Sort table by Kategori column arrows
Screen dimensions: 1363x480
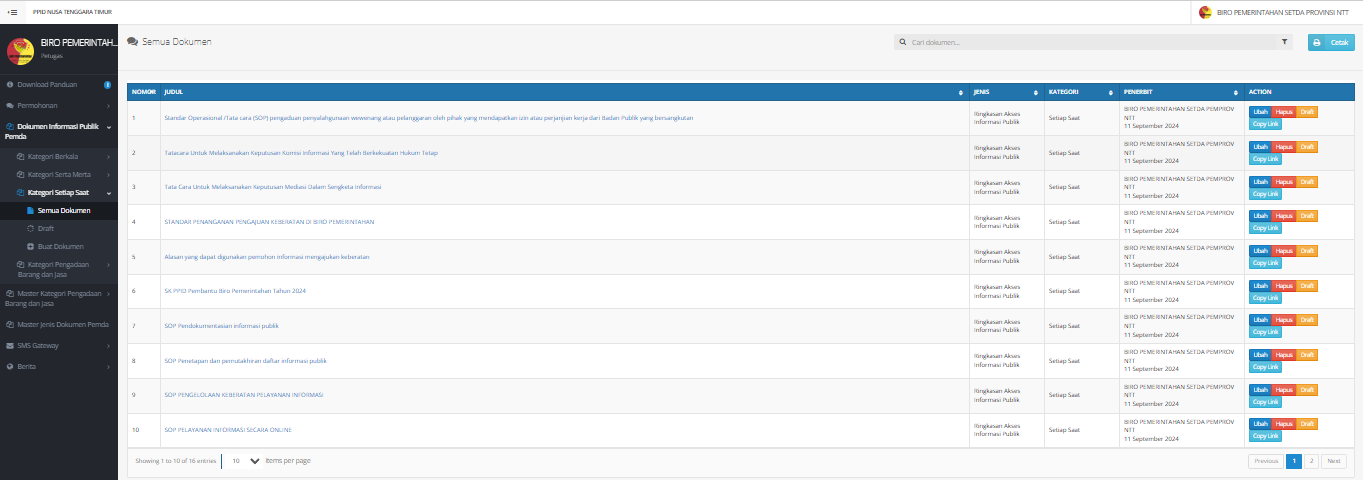1111,92
